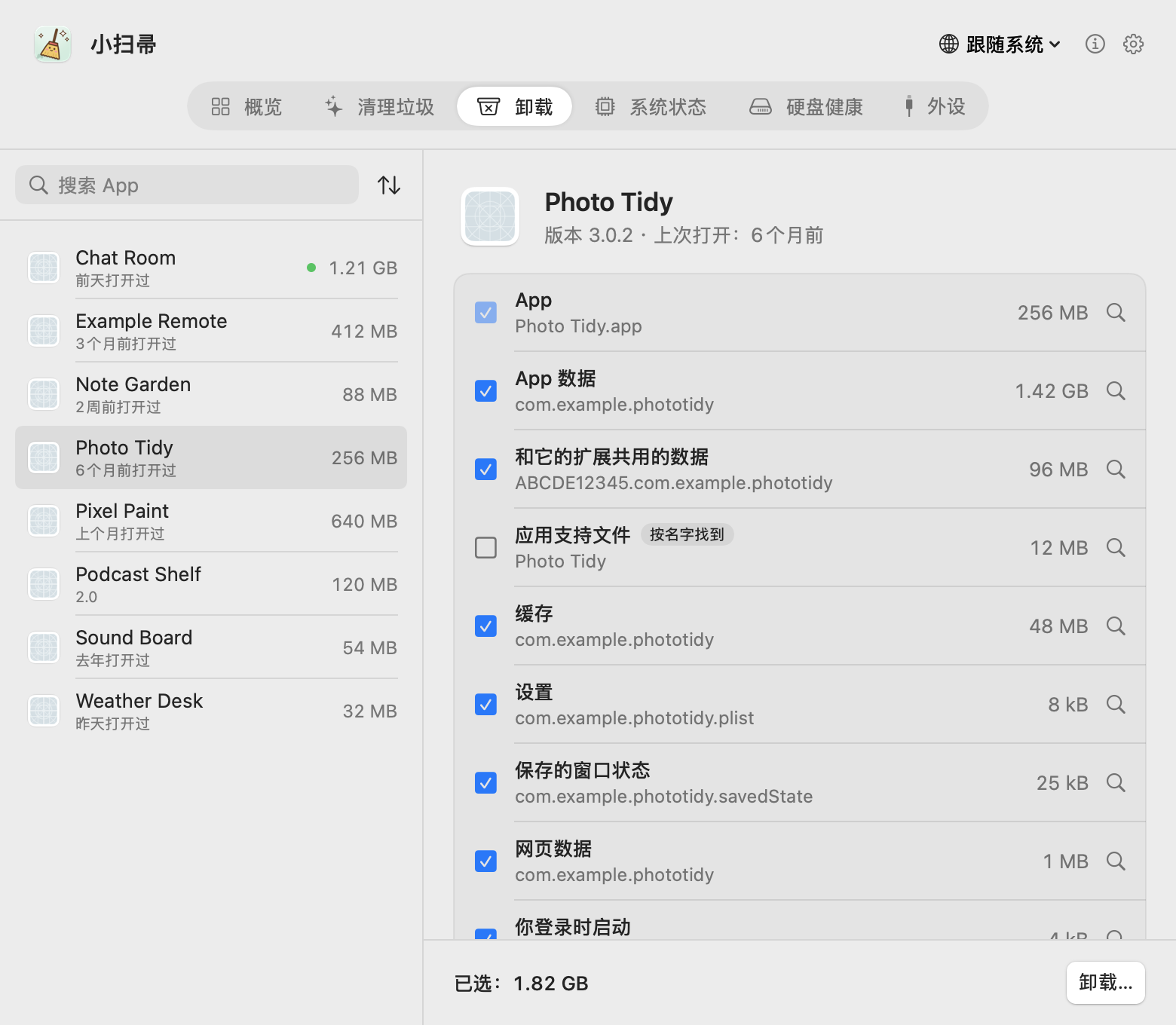Screen dimensions: 1176x1025
Task: Click the 按名字找到 badge
Action: [x=687, y=534]
